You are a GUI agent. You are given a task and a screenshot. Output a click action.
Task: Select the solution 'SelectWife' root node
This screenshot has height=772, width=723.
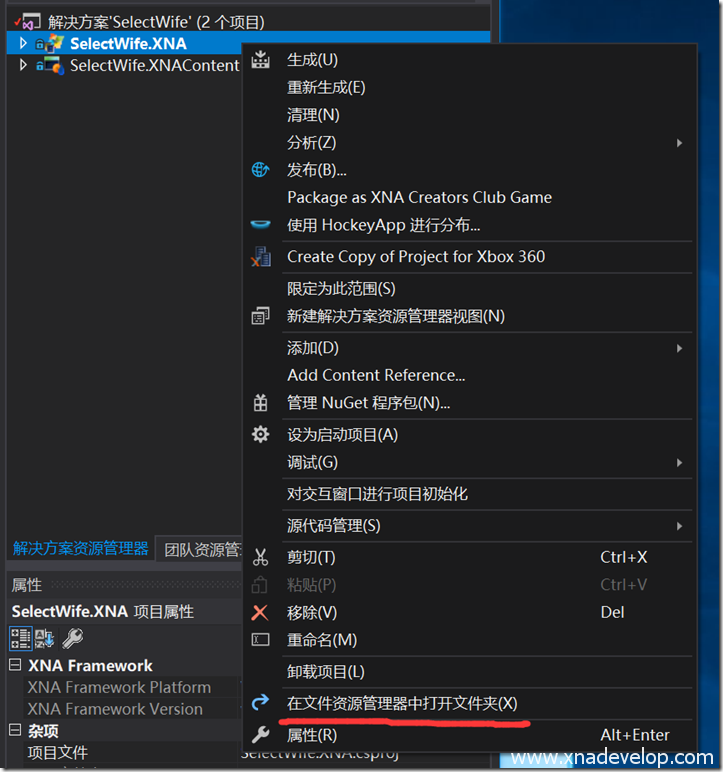[155, 22]
